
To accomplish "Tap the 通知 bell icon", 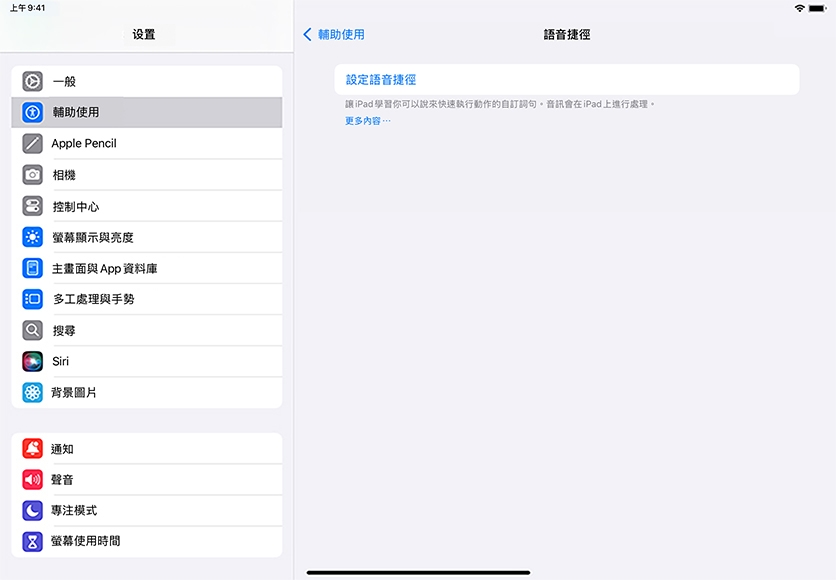I will [33, 449].
